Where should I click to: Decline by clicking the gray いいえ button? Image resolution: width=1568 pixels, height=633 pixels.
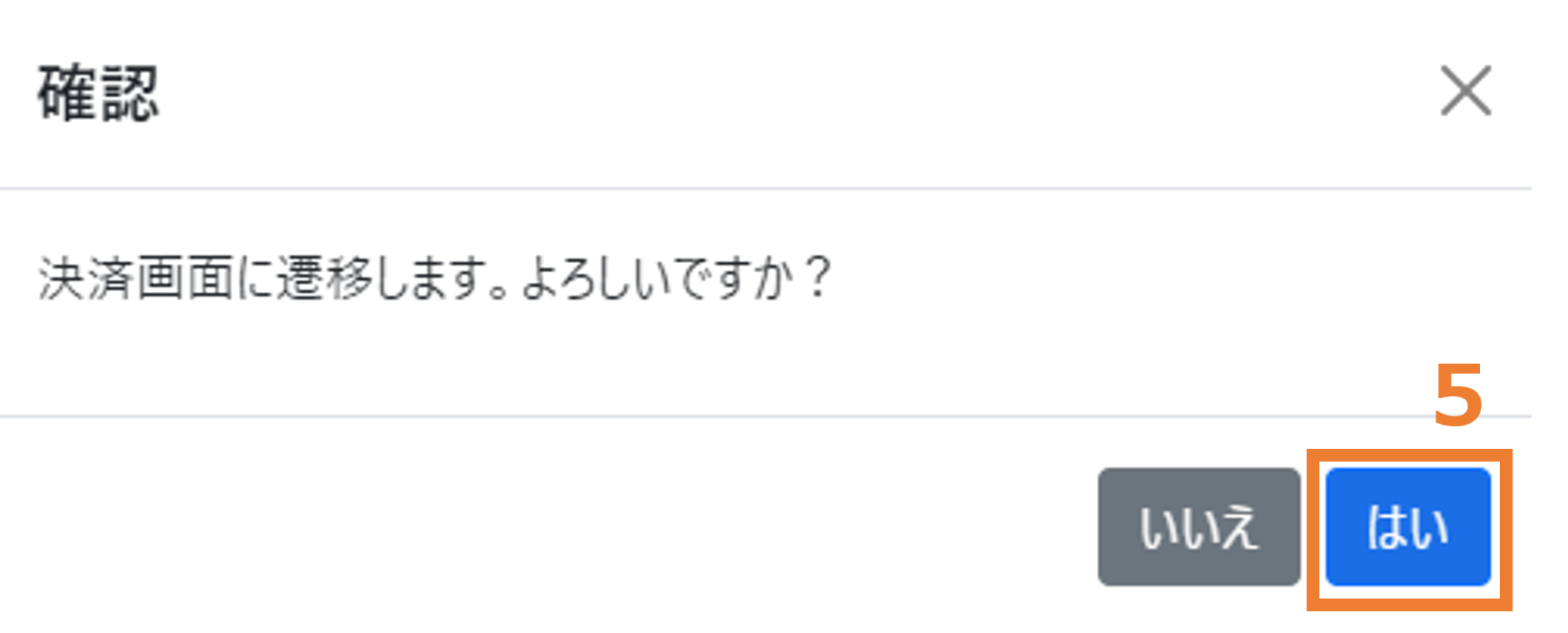1199,527
